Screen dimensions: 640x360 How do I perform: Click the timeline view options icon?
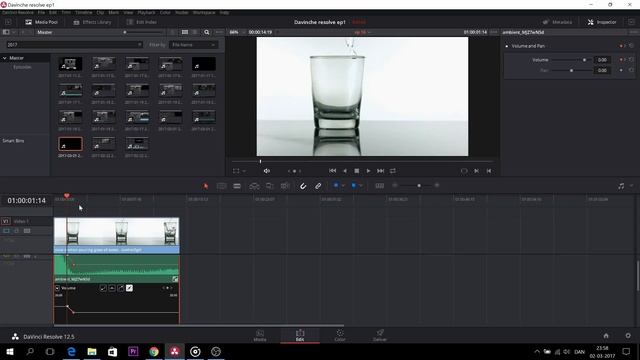tap(380, 186)
